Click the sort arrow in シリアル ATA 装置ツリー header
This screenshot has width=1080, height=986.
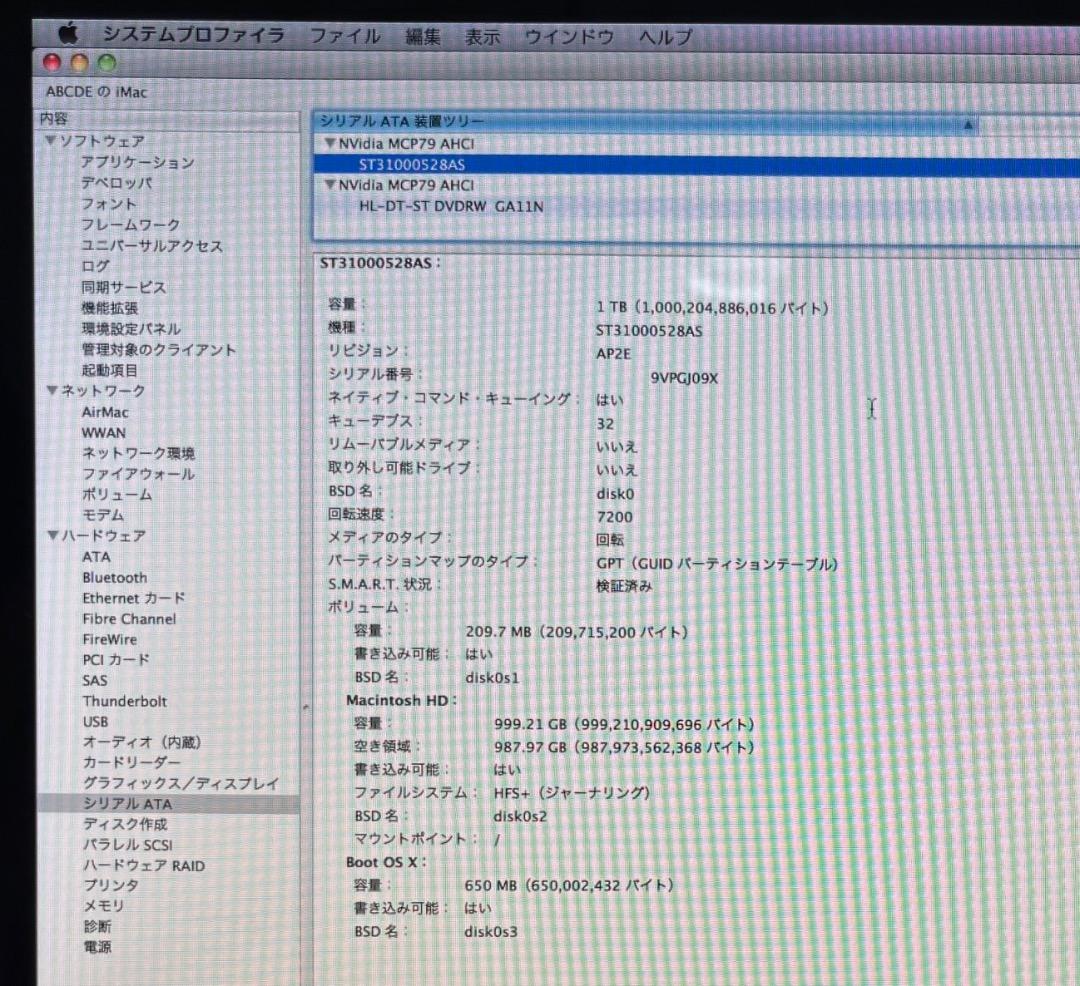[x=966, y=125]
